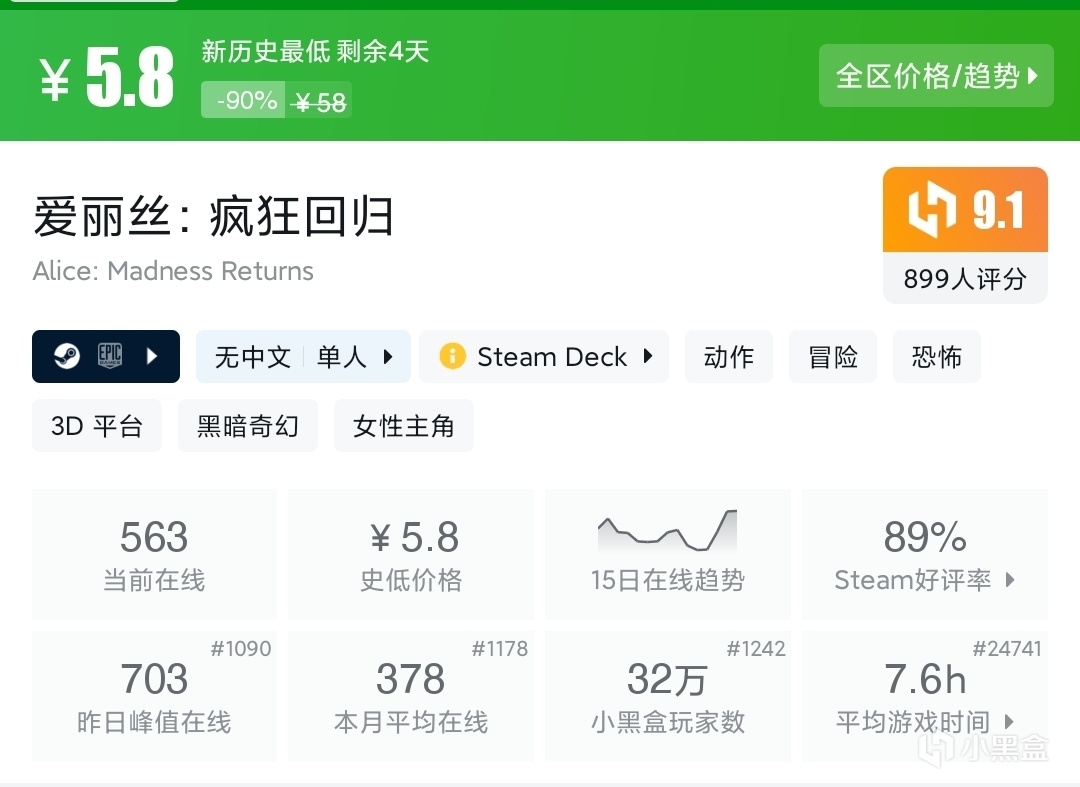This screenshot has width=1080, height=787.
Task: Select the 女性主角 tag
Action: (404, 426)
